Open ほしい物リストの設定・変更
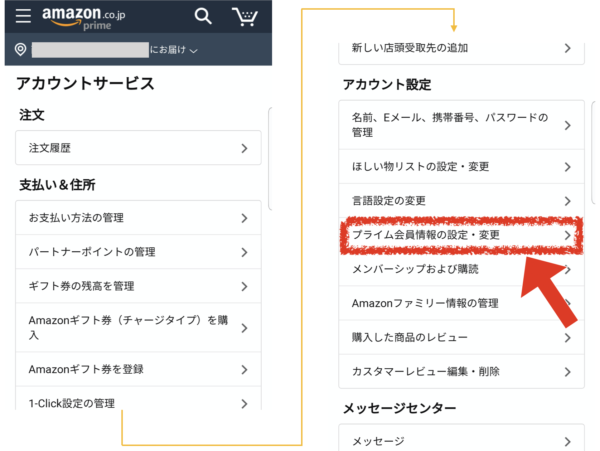This screenshot has height=451, width=600. (461, 166)
